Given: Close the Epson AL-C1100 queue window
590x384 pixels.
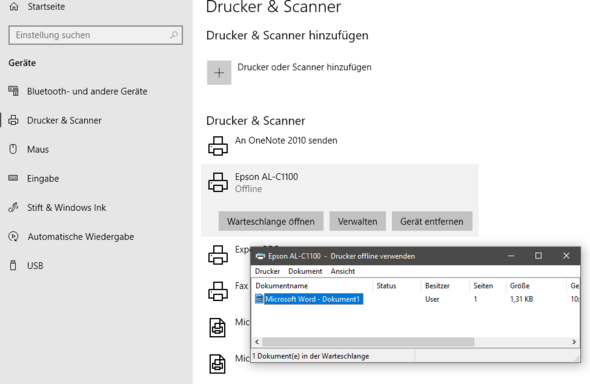Looking at the screenshot, I should pos(566,256).
